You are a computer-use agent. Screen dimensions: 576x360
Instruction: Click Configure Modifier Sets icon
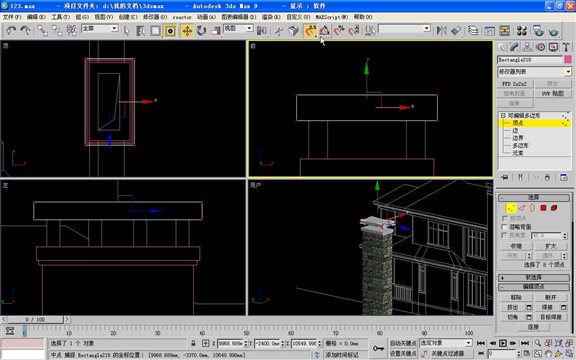(x=564, y=177)
